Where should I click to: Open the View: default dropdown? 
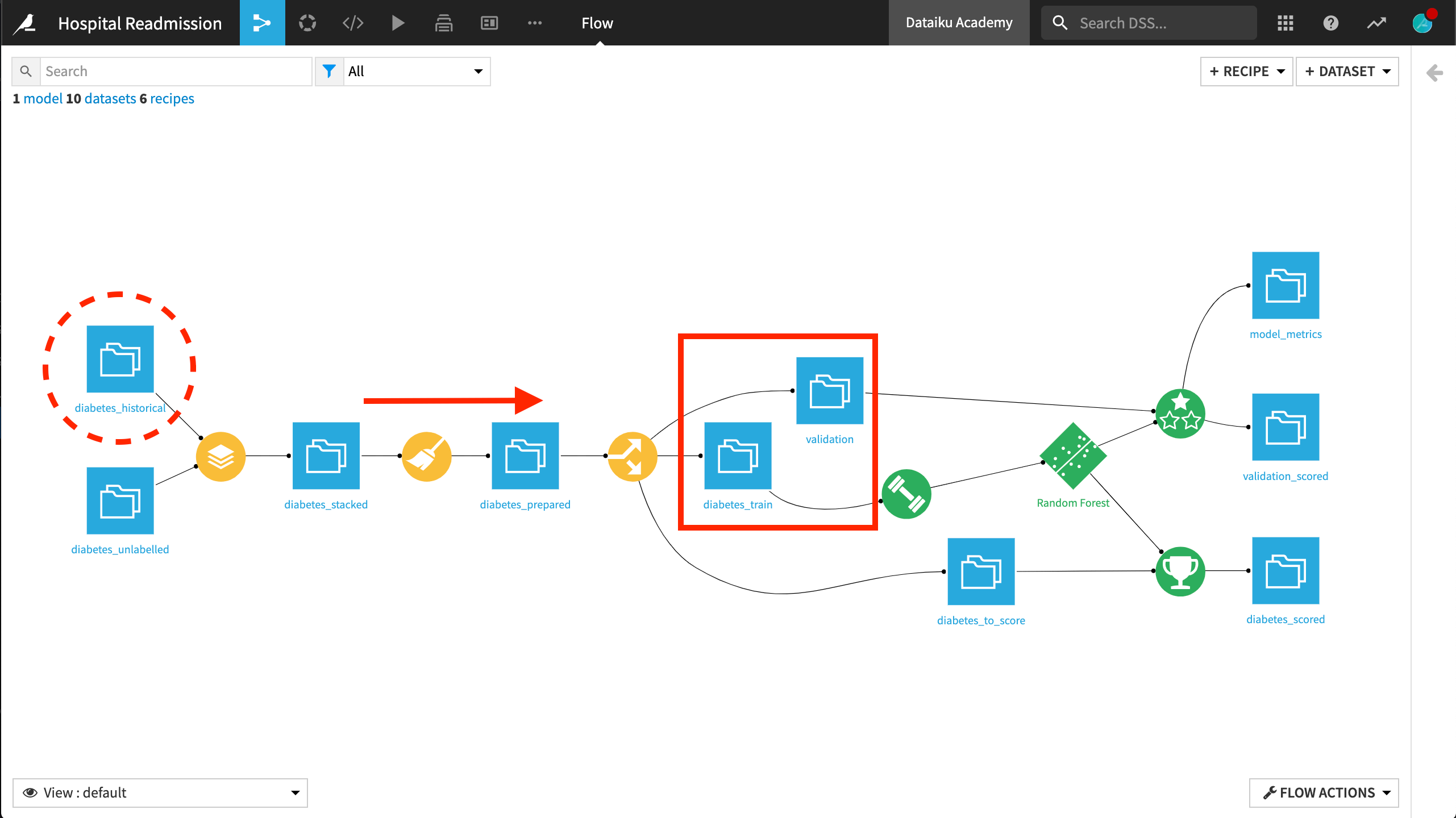pyautogui.click(x=160, y=793)
